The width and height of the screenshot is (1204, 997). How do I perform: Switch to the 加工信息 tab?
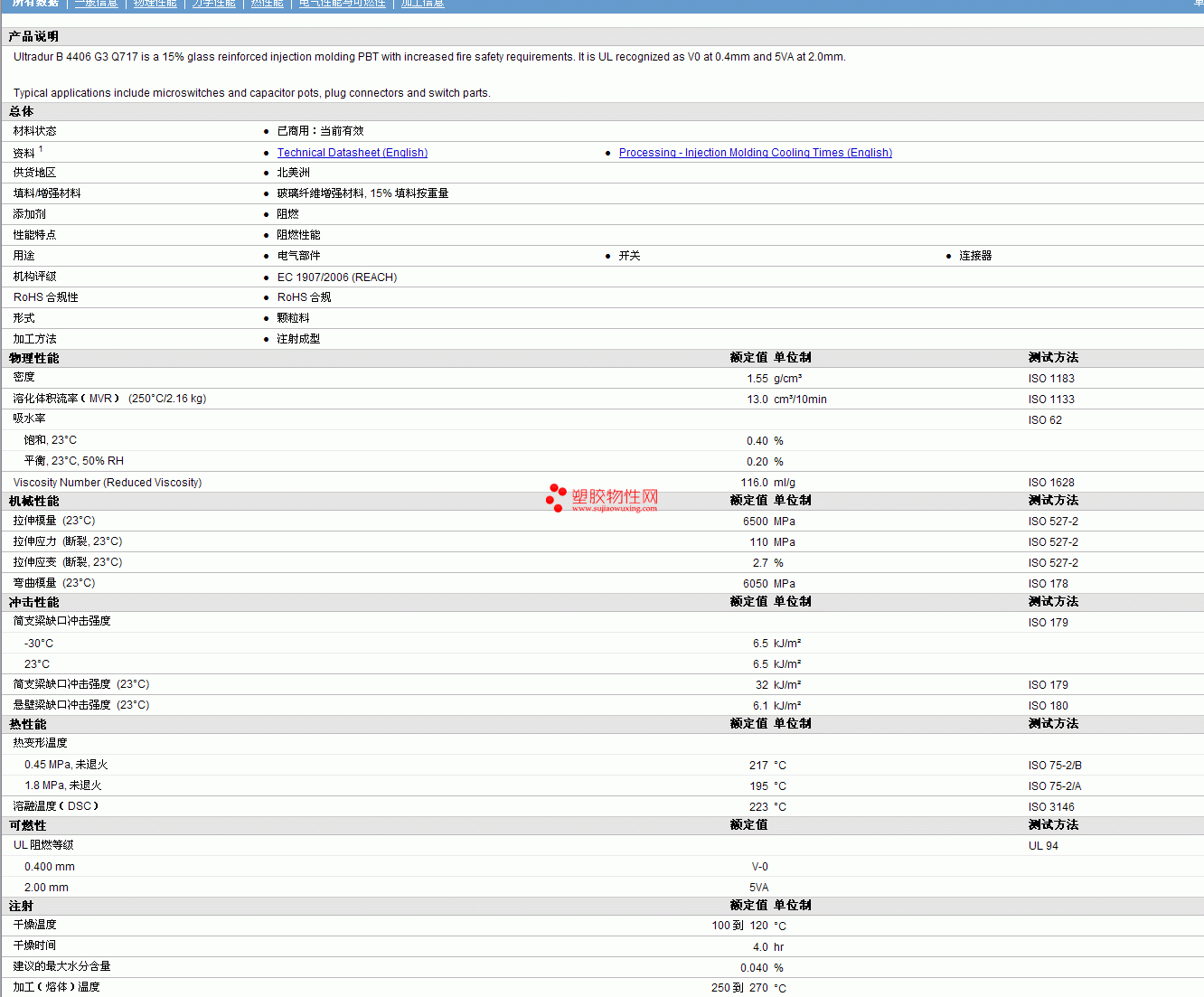(x=423, y=4)
